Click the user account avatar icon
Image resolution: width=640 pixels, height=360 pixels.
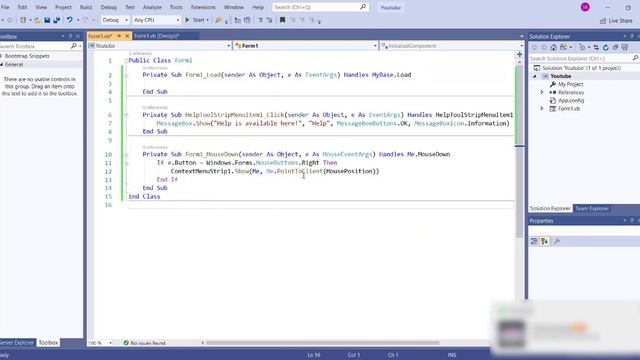click(x=585, y=7)
